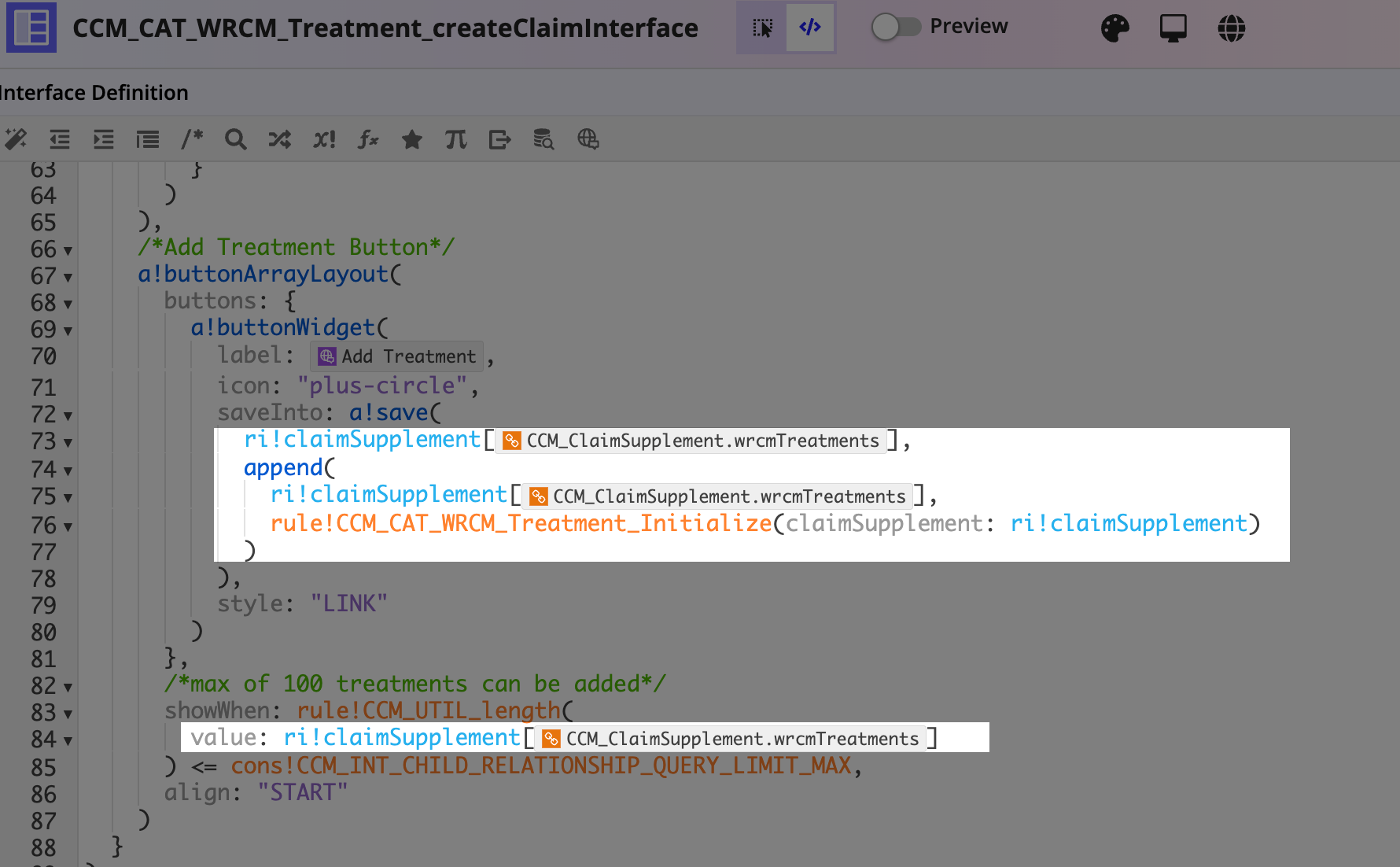Click the "plus-circle" icon string
1400x867 pixels.
tap(382, 386)
